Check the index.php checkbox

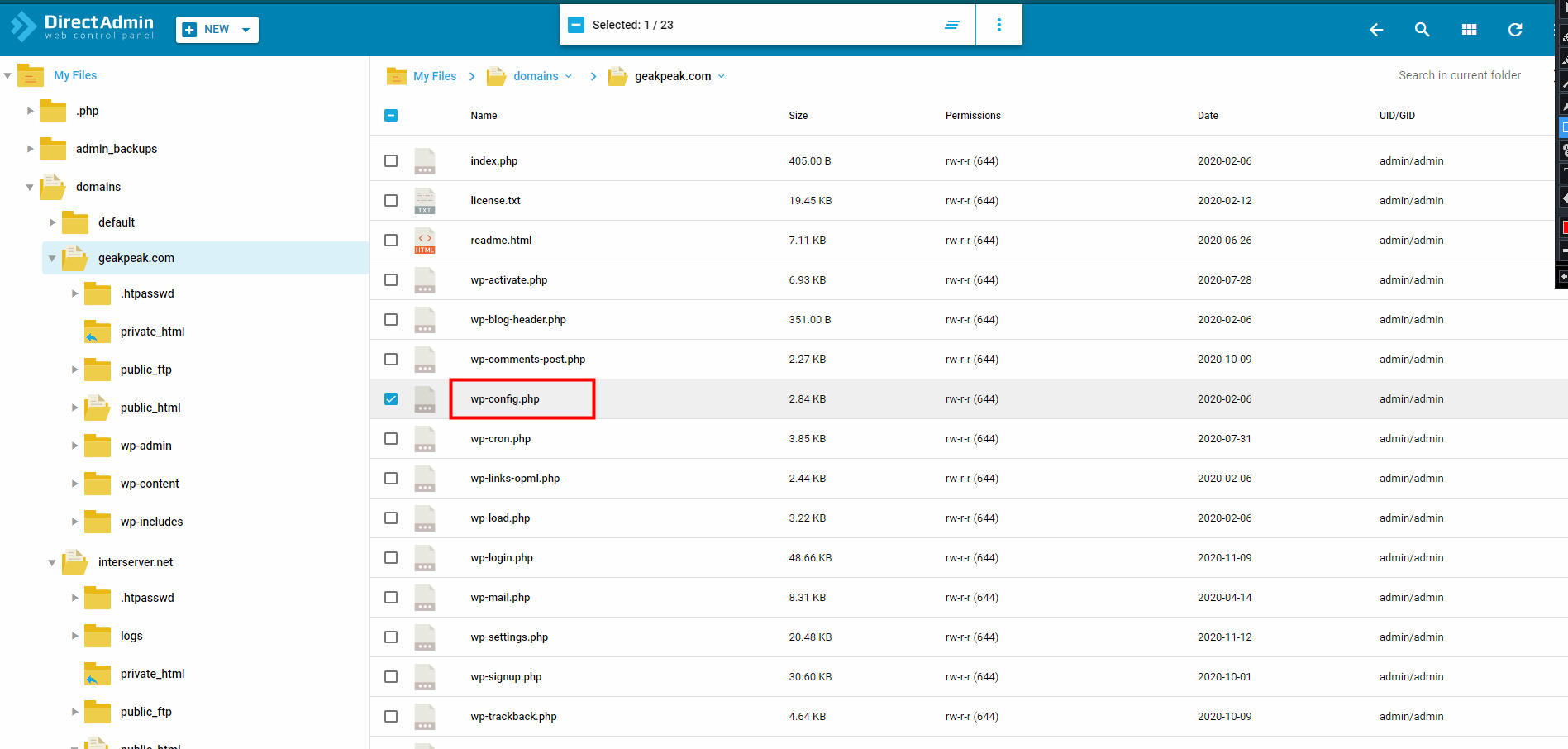click(x=391, y=161)
